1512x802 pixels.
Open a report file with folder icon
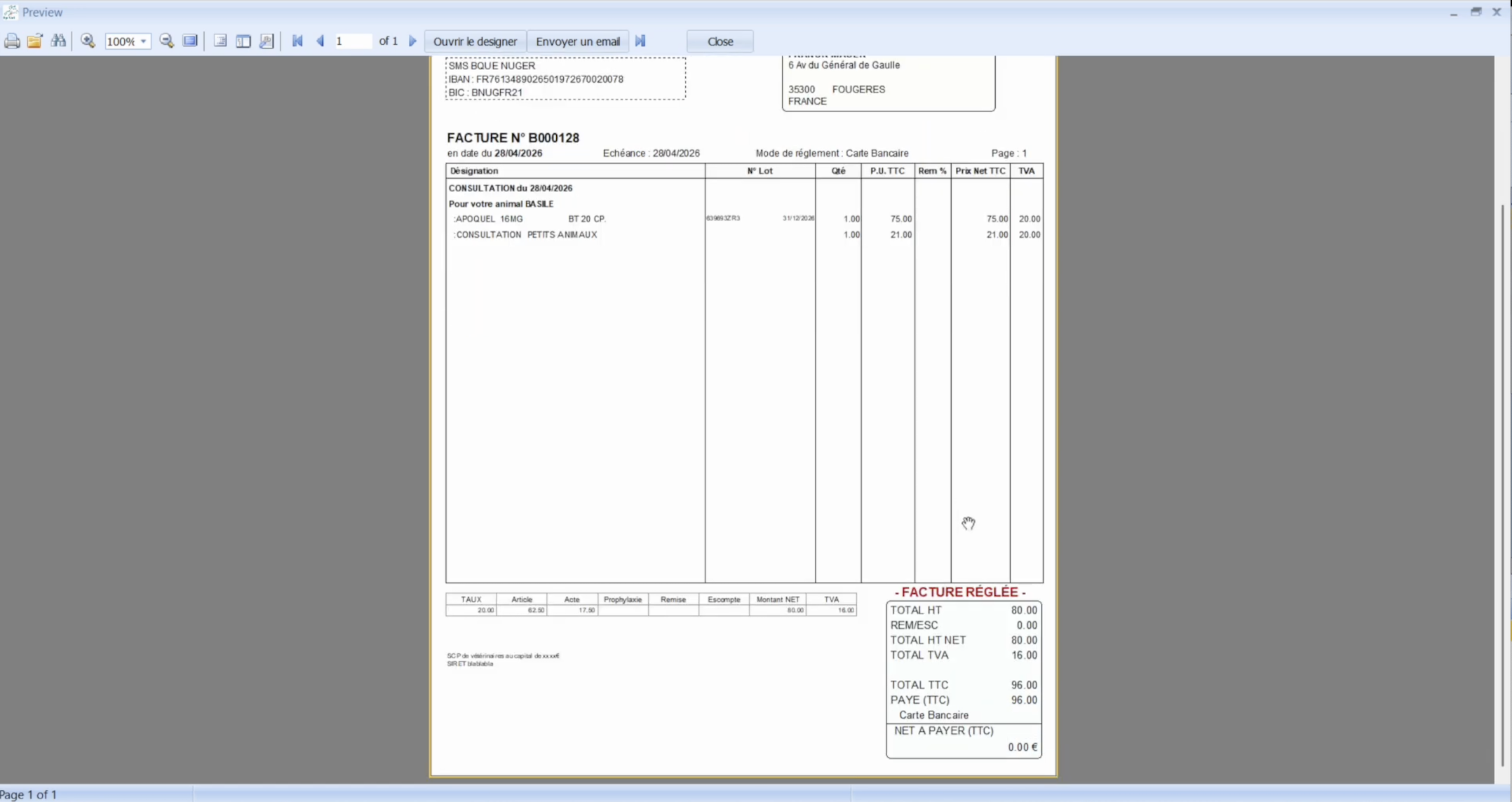(x=35, y=41)
